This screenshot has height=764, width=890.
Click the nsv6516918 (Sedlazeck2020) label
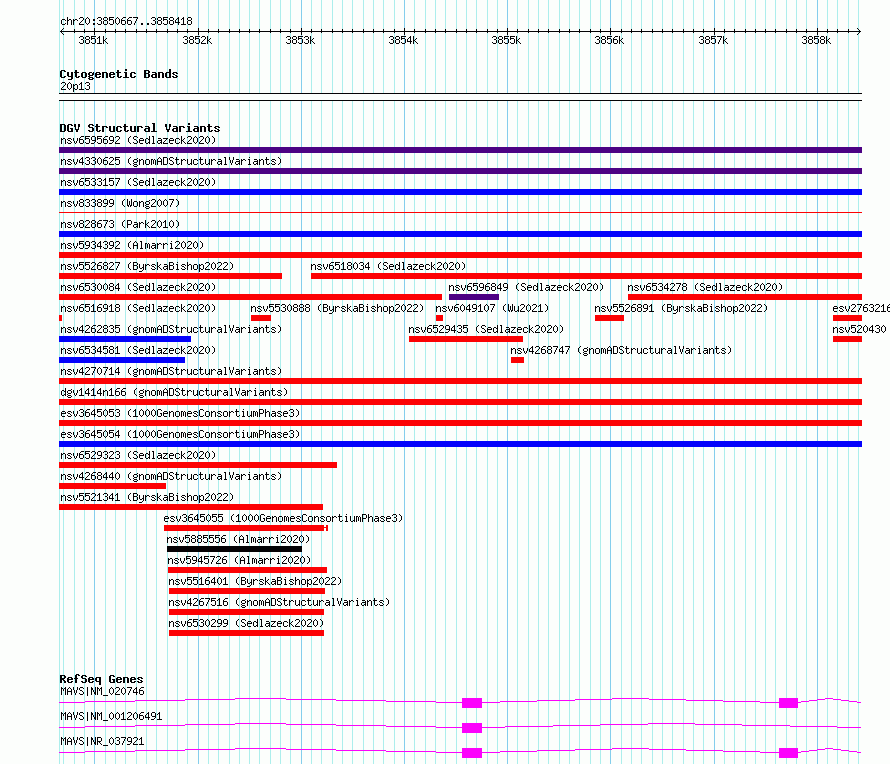(138, 308)
